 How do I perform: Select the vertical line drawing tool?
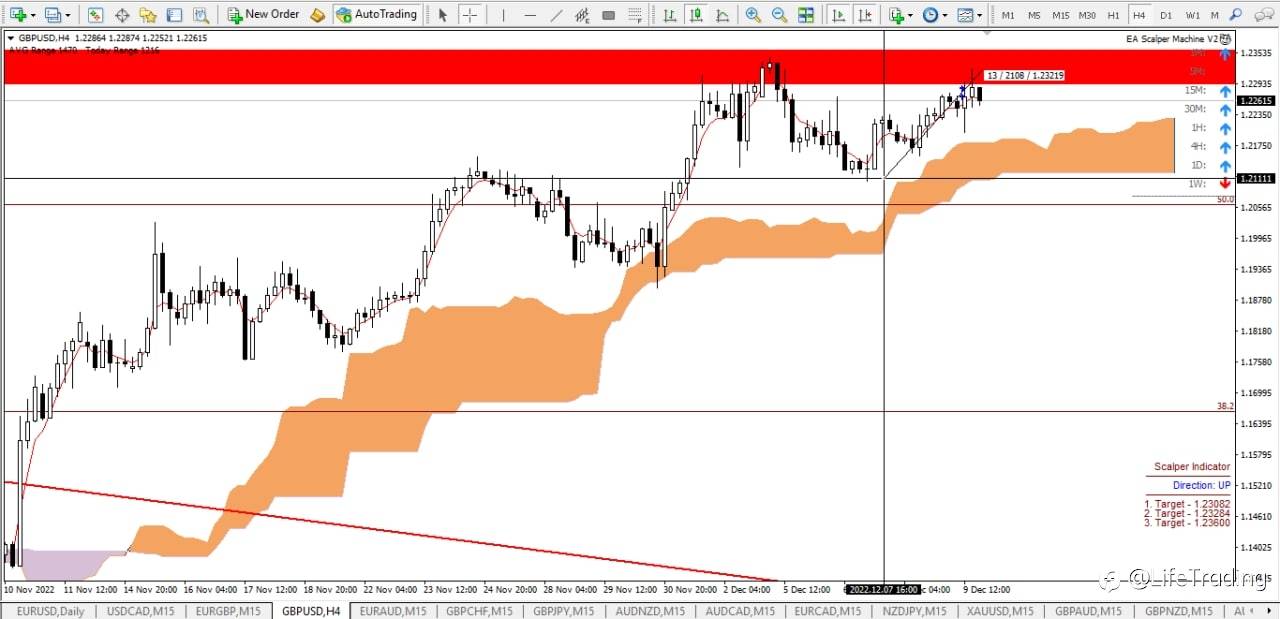(503, 15)
